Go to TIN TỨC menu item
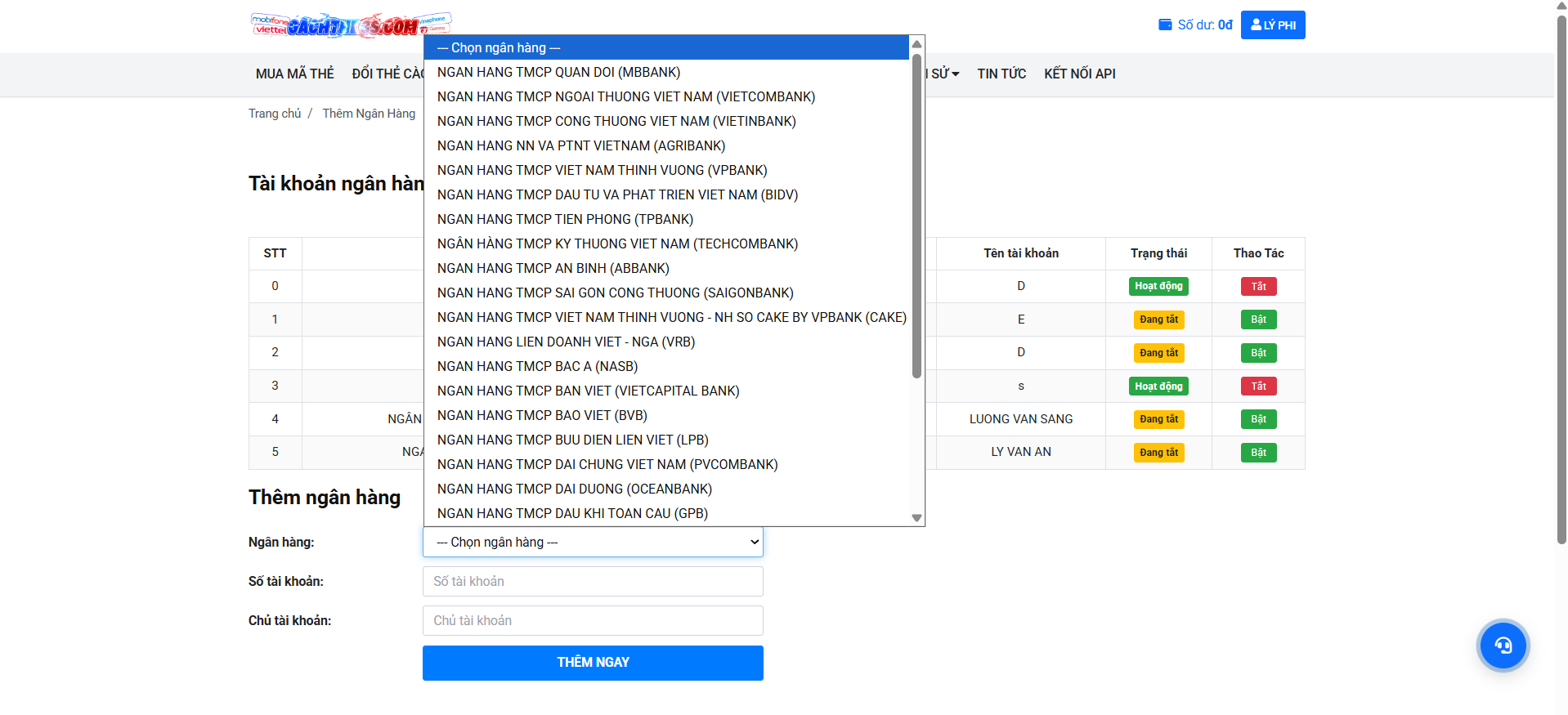Screen dimensions: 1568x715 [x=1001, y=74]
